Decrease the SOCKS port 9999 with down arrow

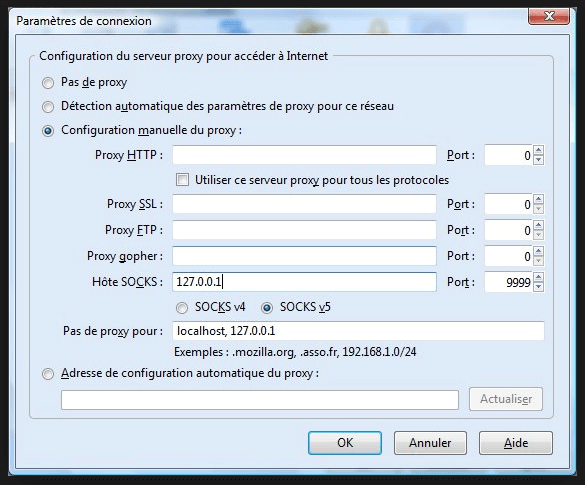[x=538, y=287]
